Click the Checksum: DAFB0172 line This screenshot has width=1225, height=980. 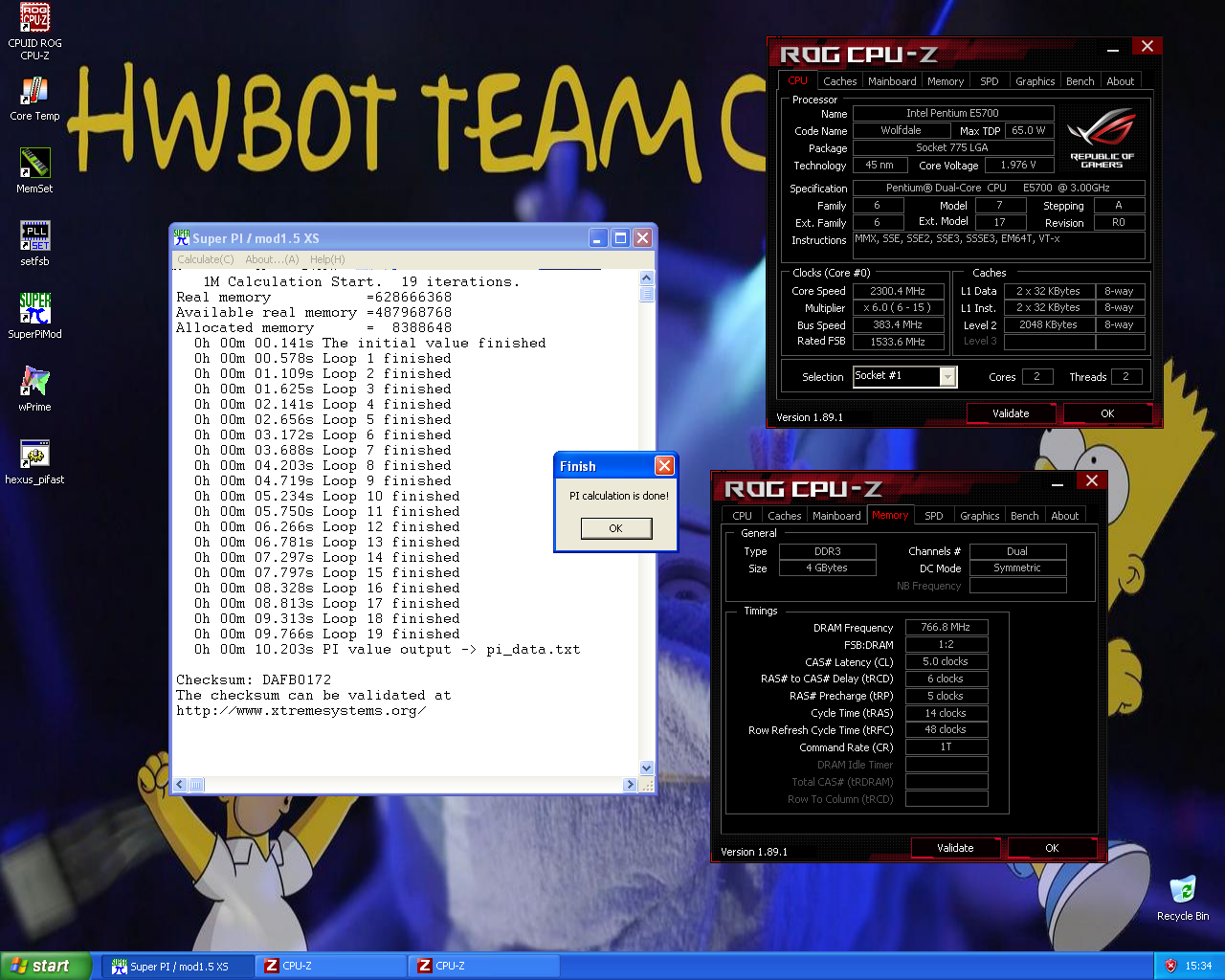click(x=254, y=679)
